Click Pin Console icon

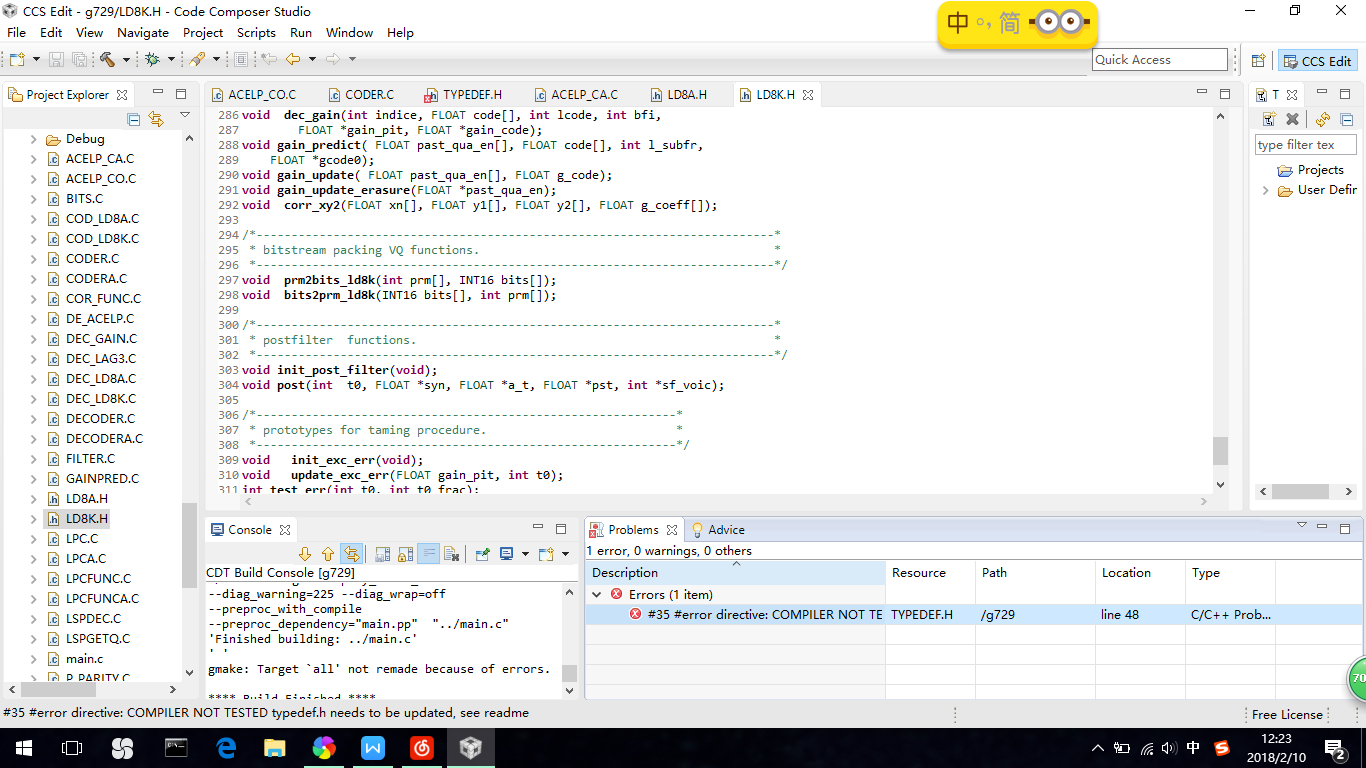(483, 554)
